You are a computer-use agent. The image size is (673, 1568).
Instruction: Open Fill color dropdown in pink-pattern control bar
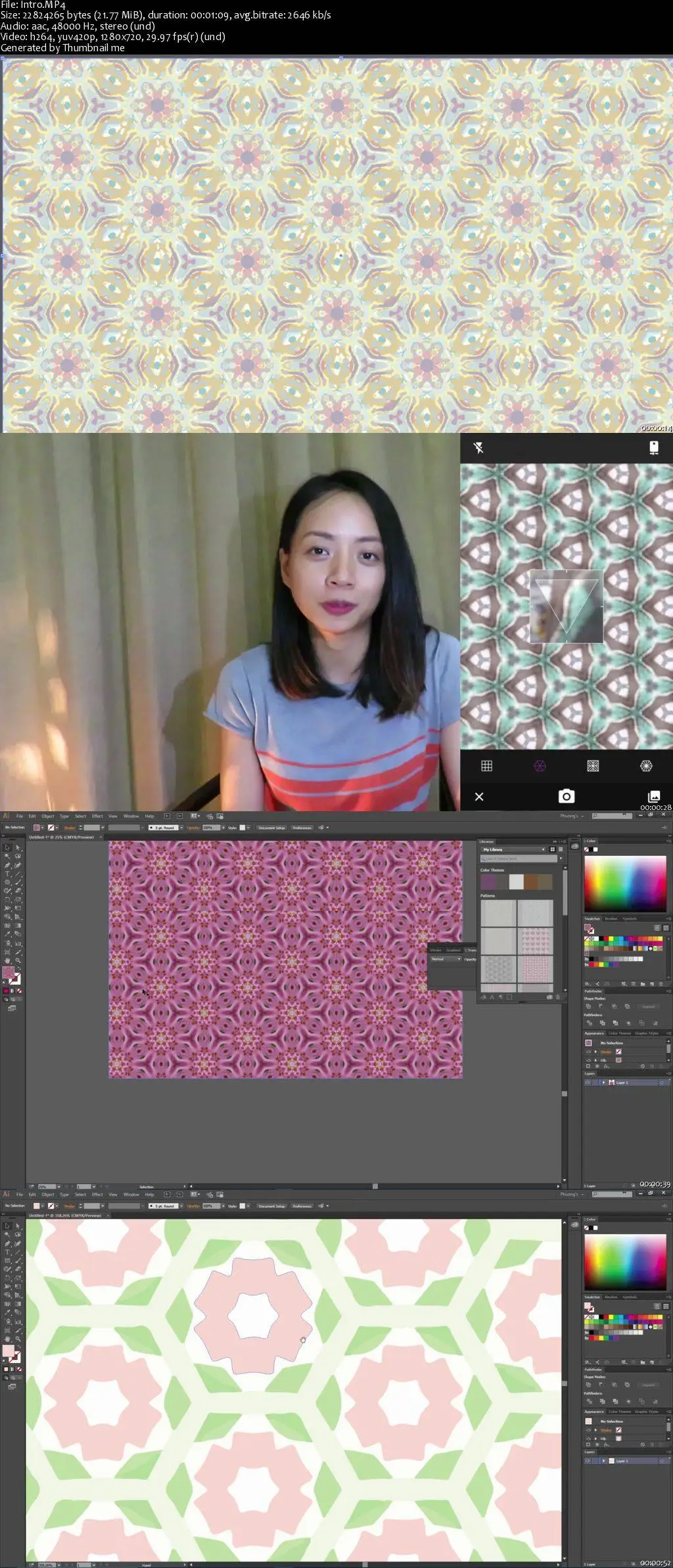click(x=42, y=827)
